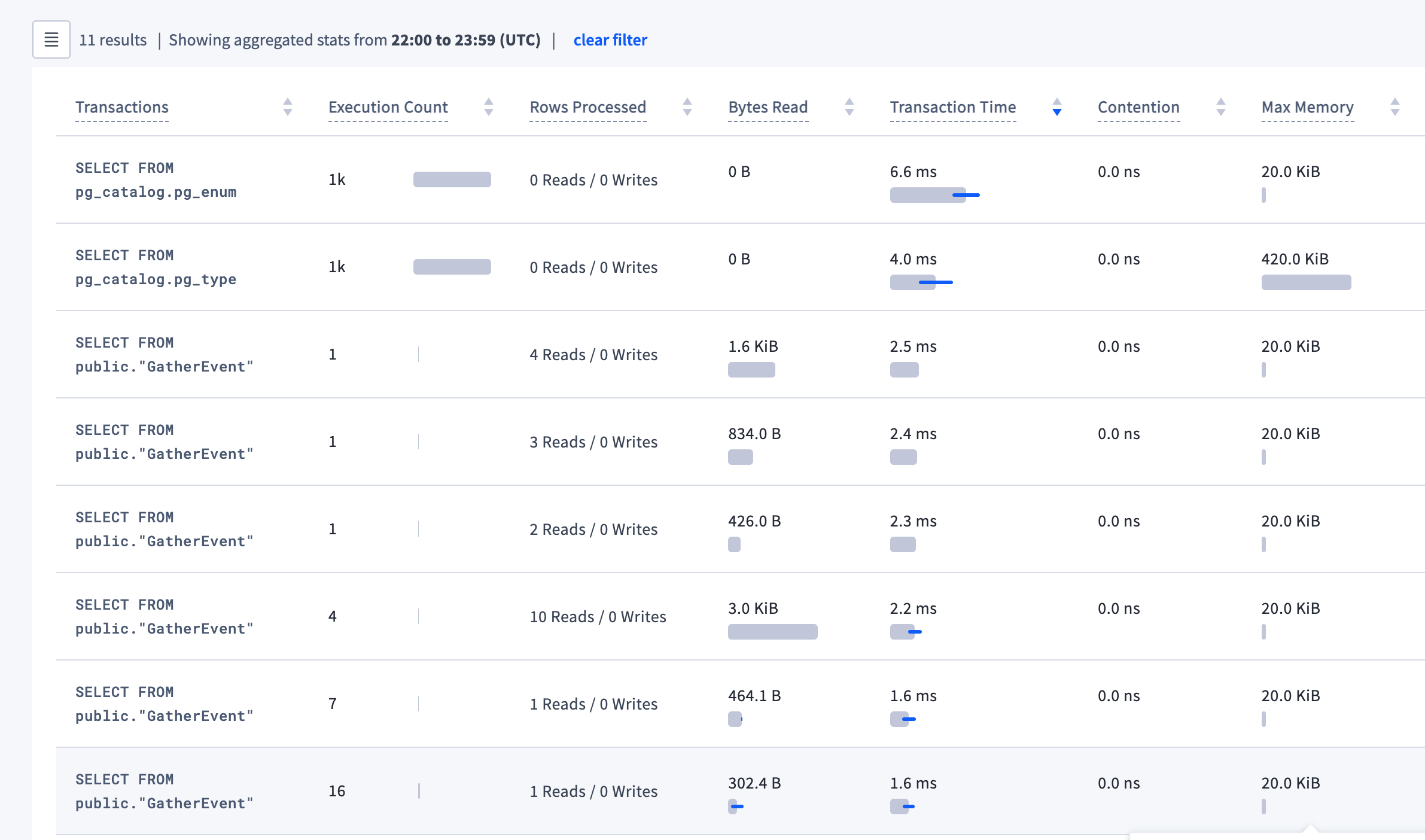Screen dimensions: 1425x840
Task: Click the Contention column header
Action: tap(1138, 107)
